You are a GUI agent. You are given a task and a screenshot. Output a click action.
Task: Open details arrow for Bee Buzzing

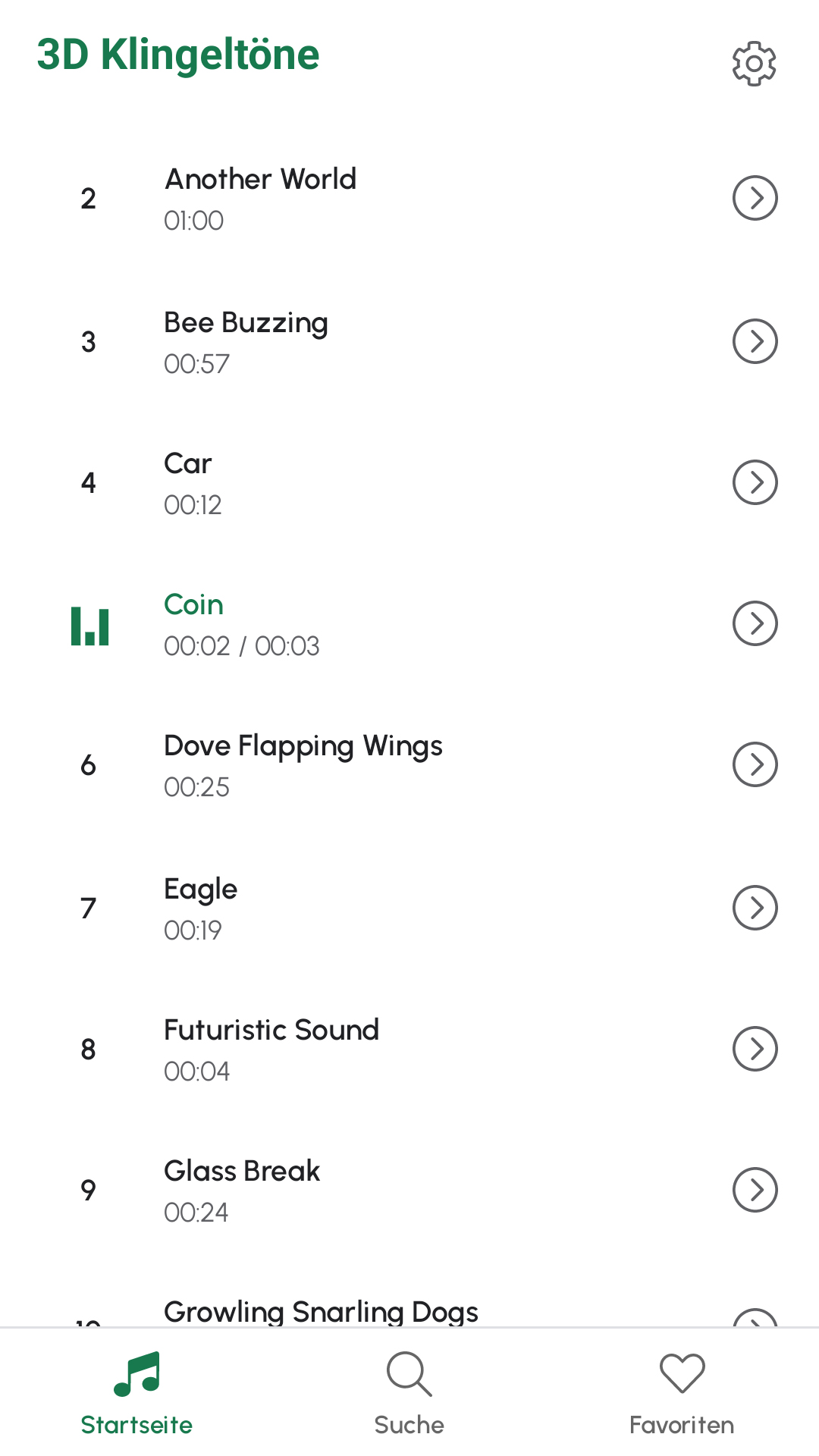click(x=755, y=341)
